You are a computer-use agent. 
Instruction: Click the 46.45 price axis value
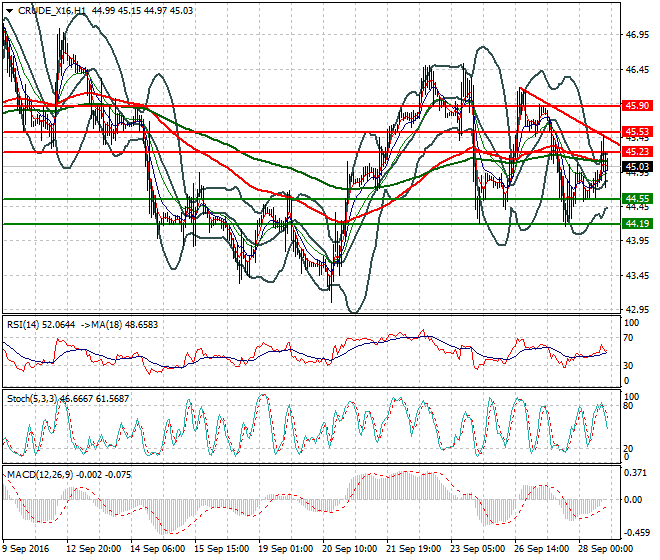tap(637, 69)
